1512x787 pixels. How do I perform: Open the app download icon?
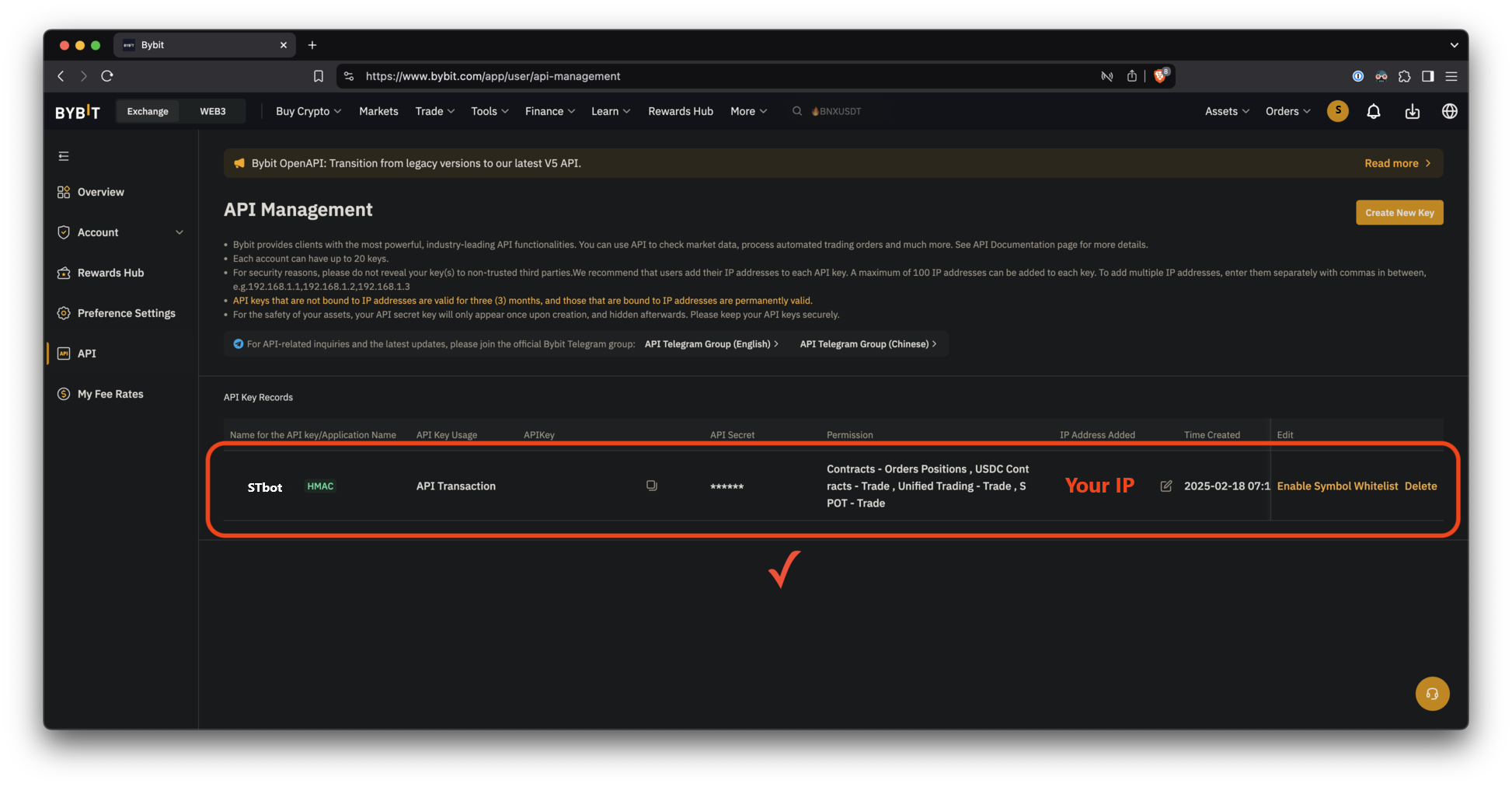(x=1412, y=111)
